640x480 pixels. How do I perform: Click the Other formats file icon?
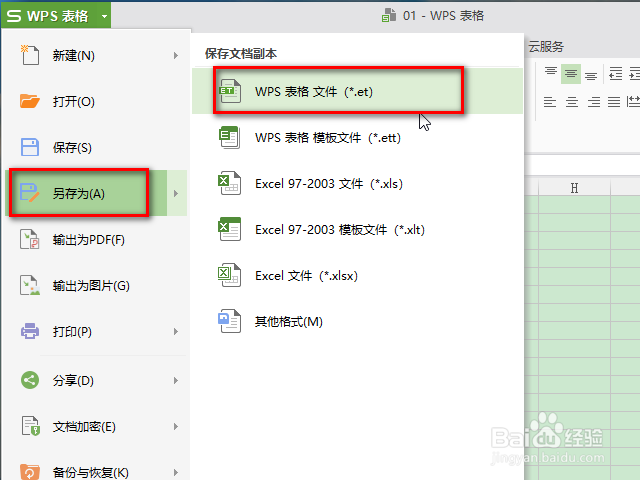pyautogui.click(x=230, y=321)
